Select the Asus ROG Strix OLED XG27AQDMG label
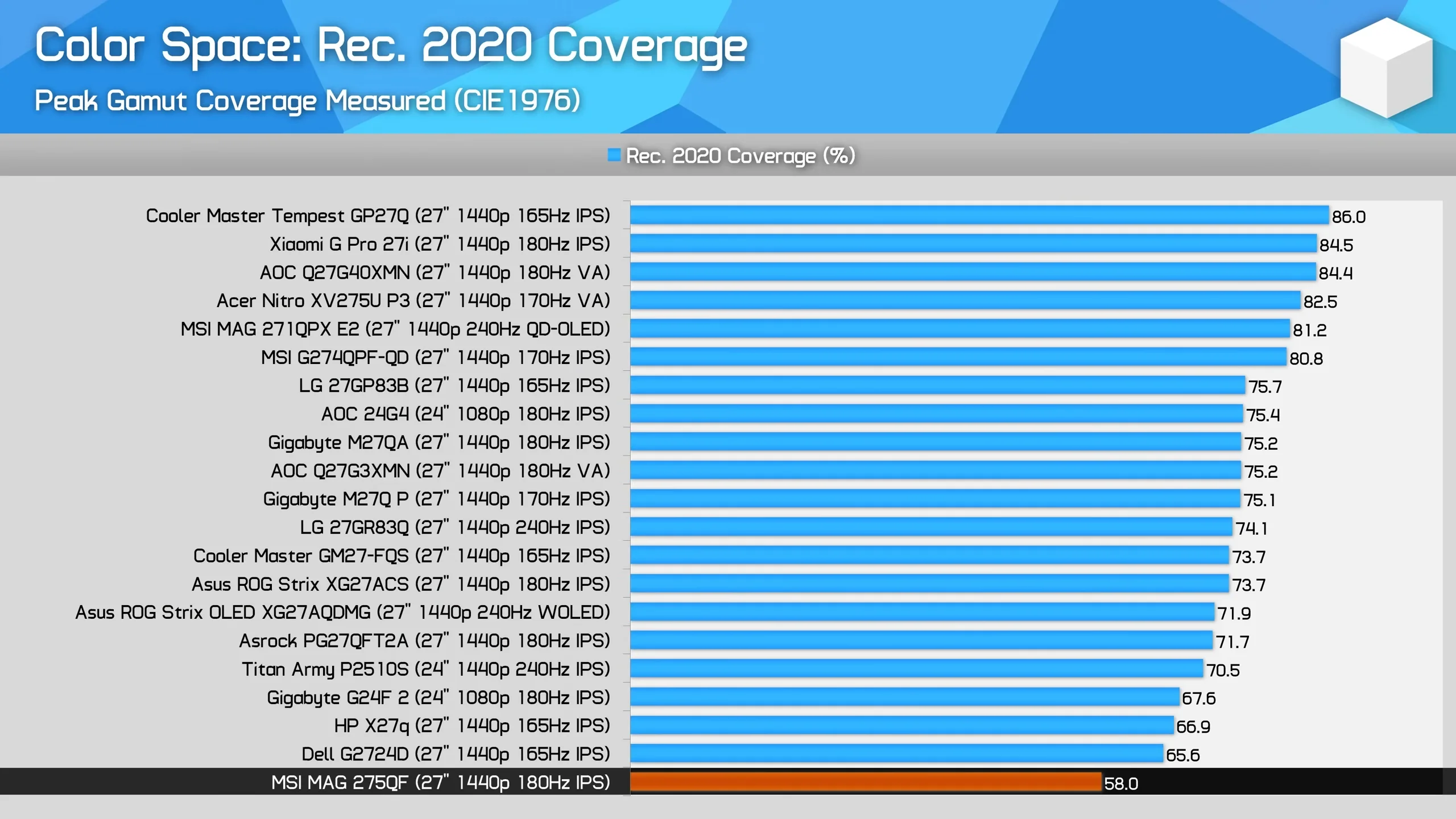 tap(341, 613)
